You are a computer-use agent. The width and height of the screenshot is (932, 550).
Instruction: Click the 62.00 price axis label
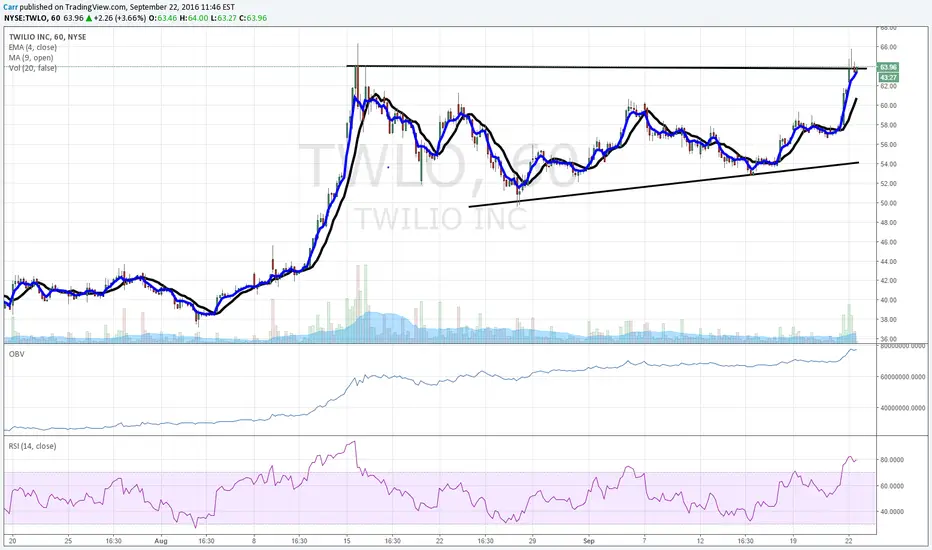(x=888, y=86)
